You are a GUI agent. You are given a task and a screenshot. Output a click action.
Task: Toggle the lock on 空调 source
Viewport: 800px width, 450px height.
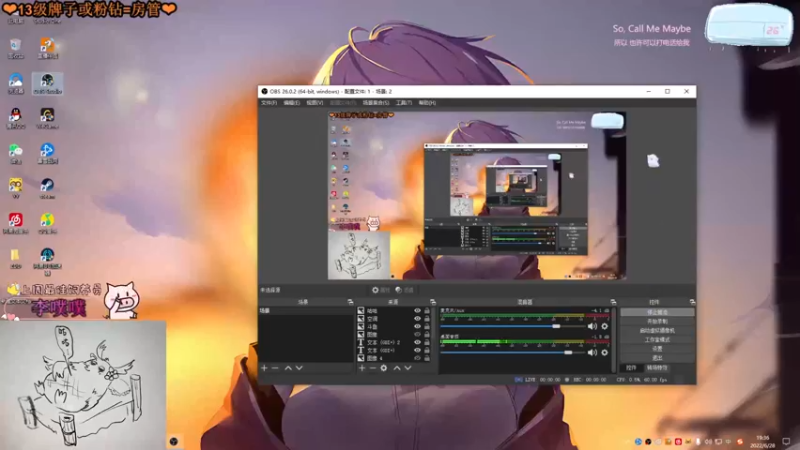(x=427, y=318)
